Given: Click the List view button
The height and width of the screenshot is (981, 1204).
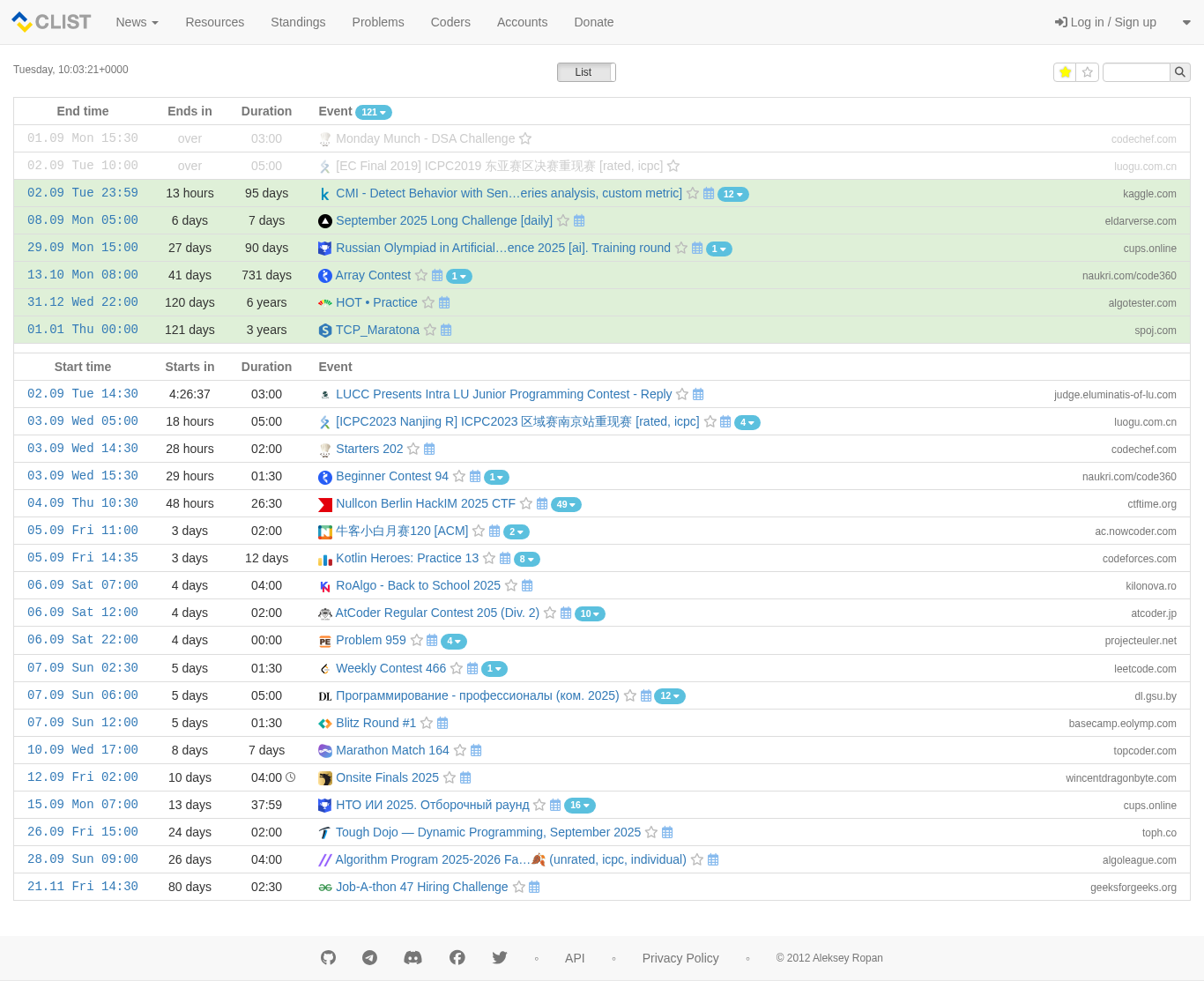Looking at the screenshot, I should [x=583, y=72].
